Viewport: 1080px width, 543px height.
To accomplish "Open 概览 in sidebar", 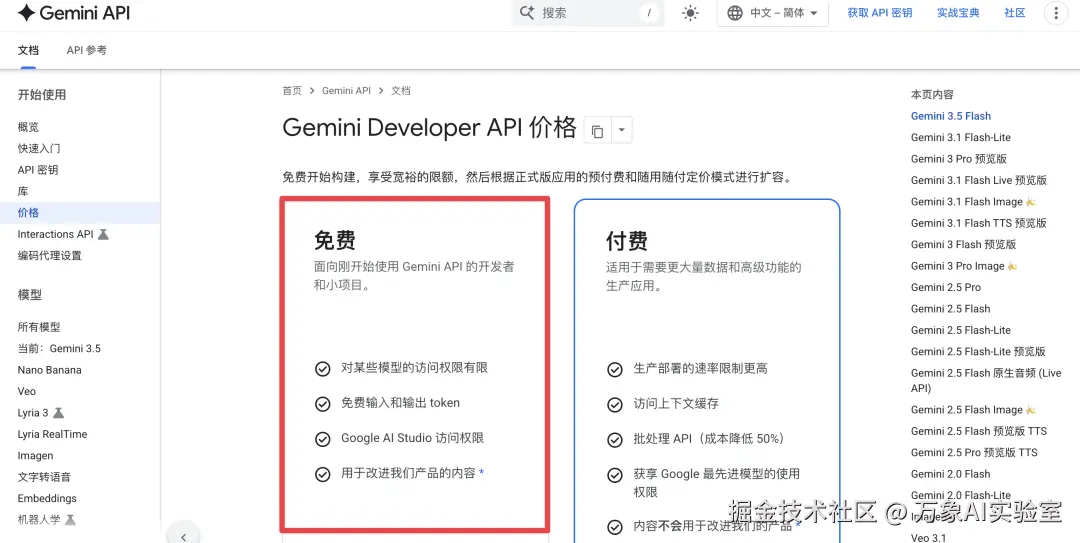I will [x=28, y=127].
